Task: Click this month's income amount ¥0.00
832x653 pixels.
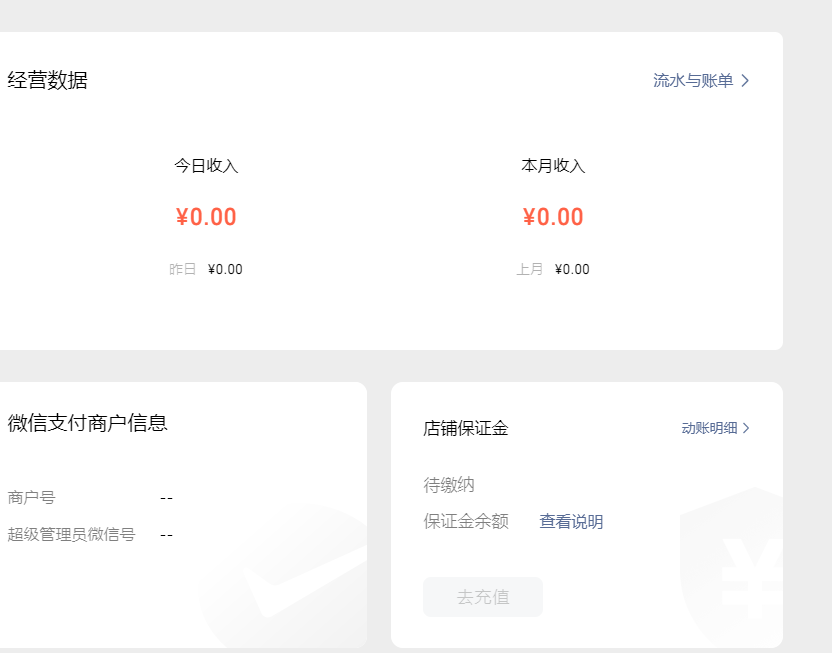Action: point(553,217)
